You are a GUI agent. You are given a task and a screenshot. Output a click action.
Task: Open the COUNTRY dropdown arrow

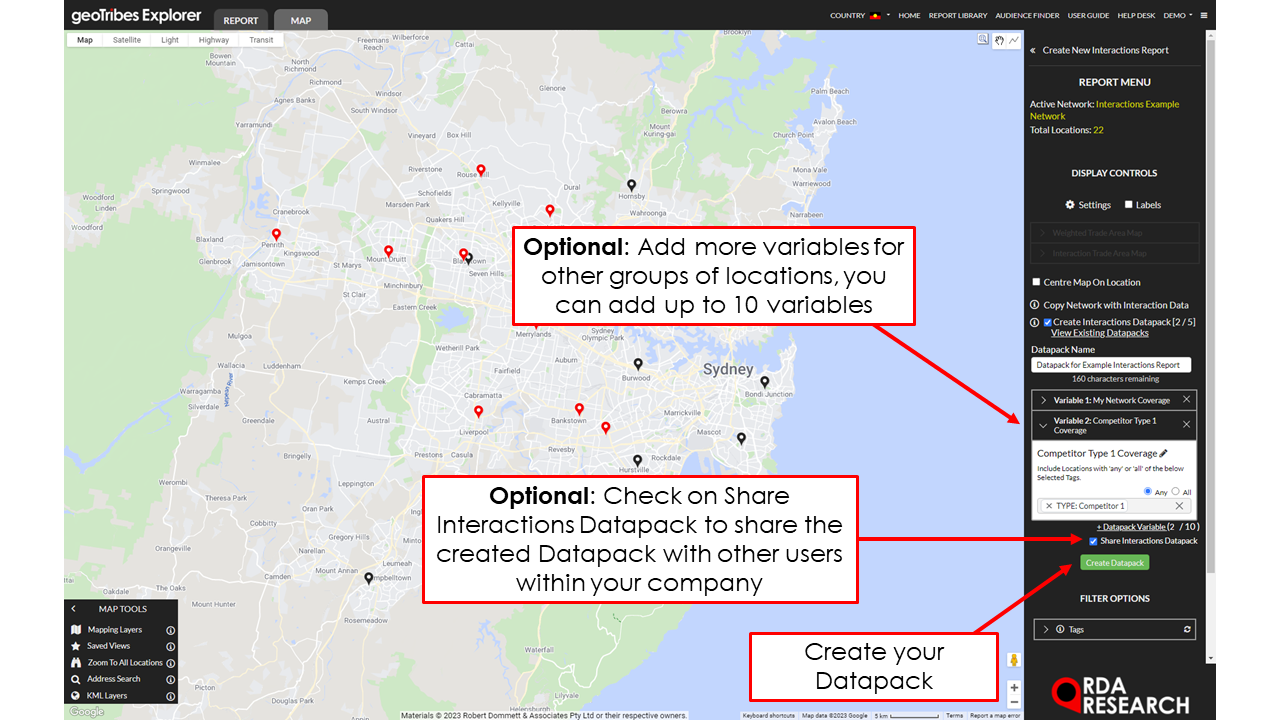(888, 15)
